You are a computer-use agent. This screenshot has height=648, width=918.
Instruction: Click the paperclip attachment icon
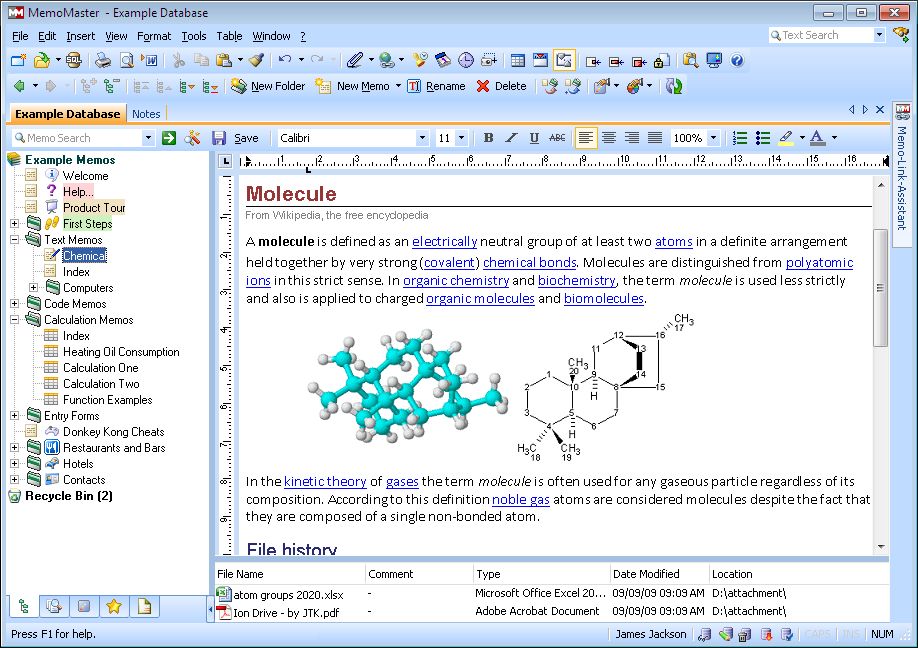[354, 61]
